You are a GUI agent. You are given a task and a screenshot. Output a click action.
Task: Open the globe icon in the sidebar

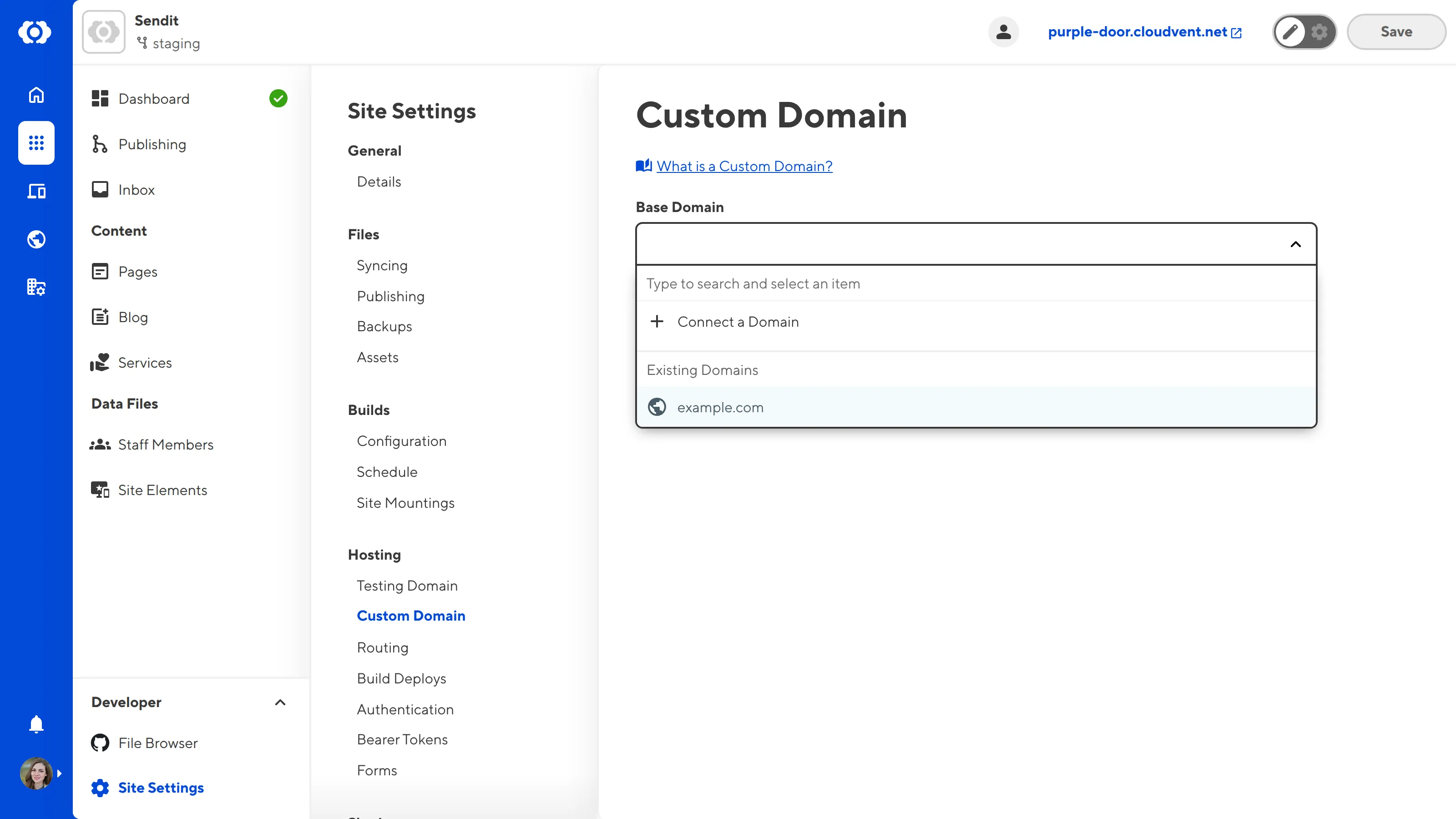pyautogui.click(x=36, y=239)
